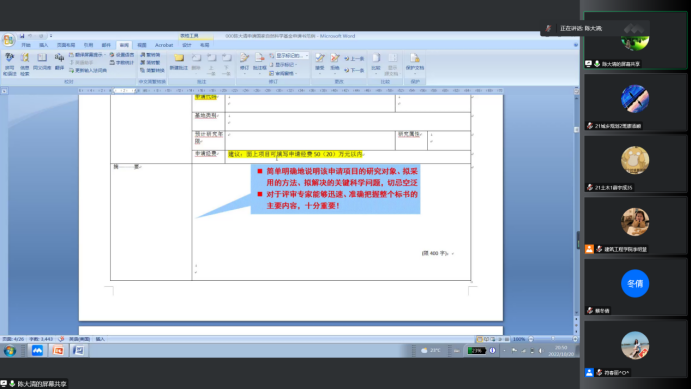Switch to the Insert (插入) ribbon tab
Screen dimensions: 692x389
click(x=43, y=45)
